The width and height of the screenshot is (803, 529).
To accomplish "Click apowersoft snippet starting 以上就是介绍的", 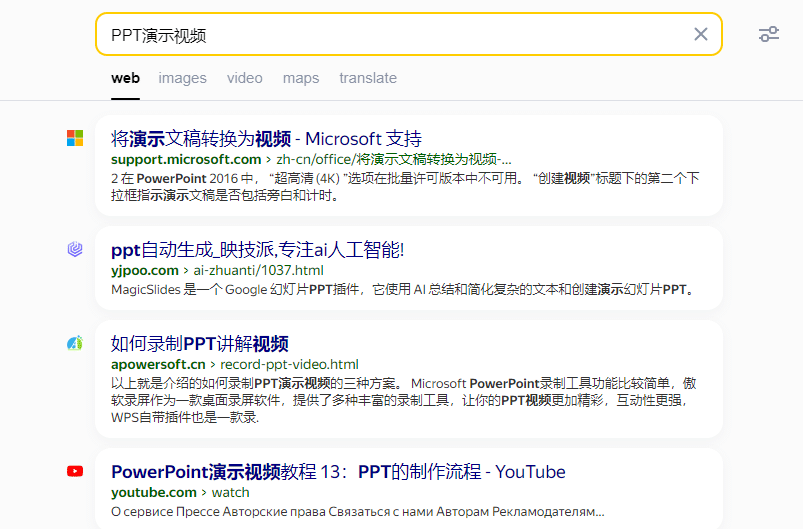I will tap(404, 400).
